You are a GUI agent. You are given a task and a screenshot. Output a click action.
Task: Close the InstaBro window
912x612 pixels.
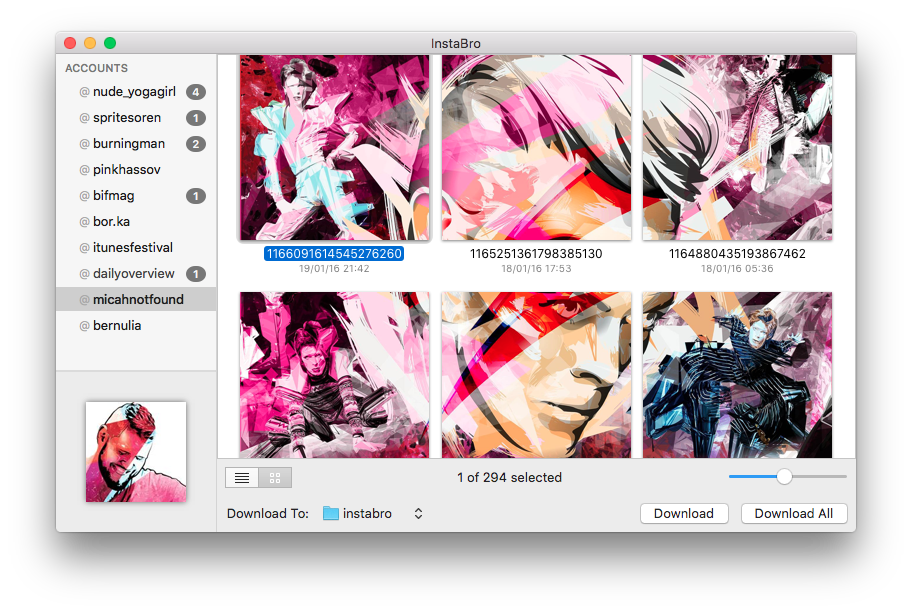point(70,43)
